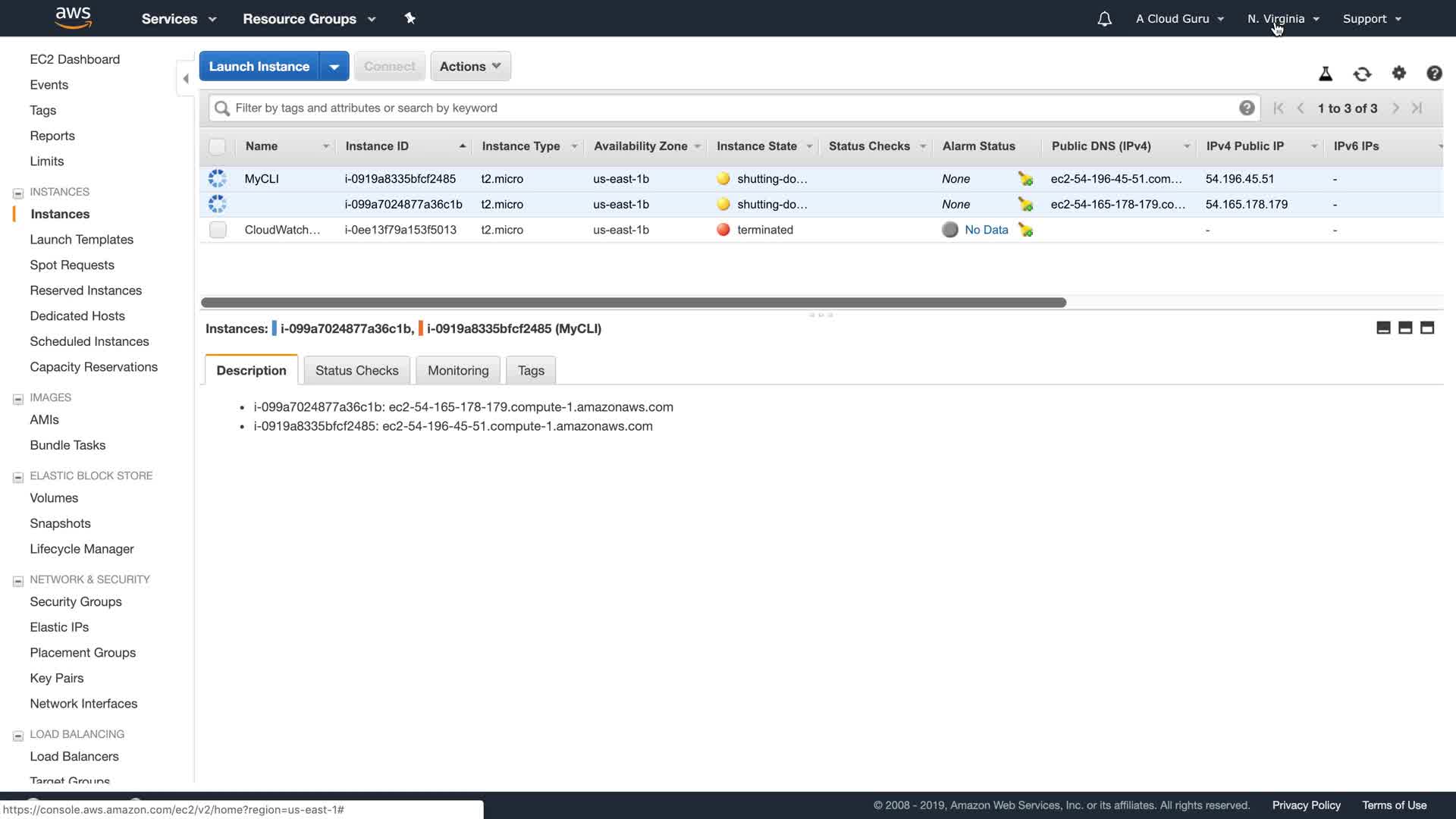Image resolution: width=1456 pixels, height=819 pixels.
Task: Click the AWS logo home icon
Action: (x=74, y=17)
